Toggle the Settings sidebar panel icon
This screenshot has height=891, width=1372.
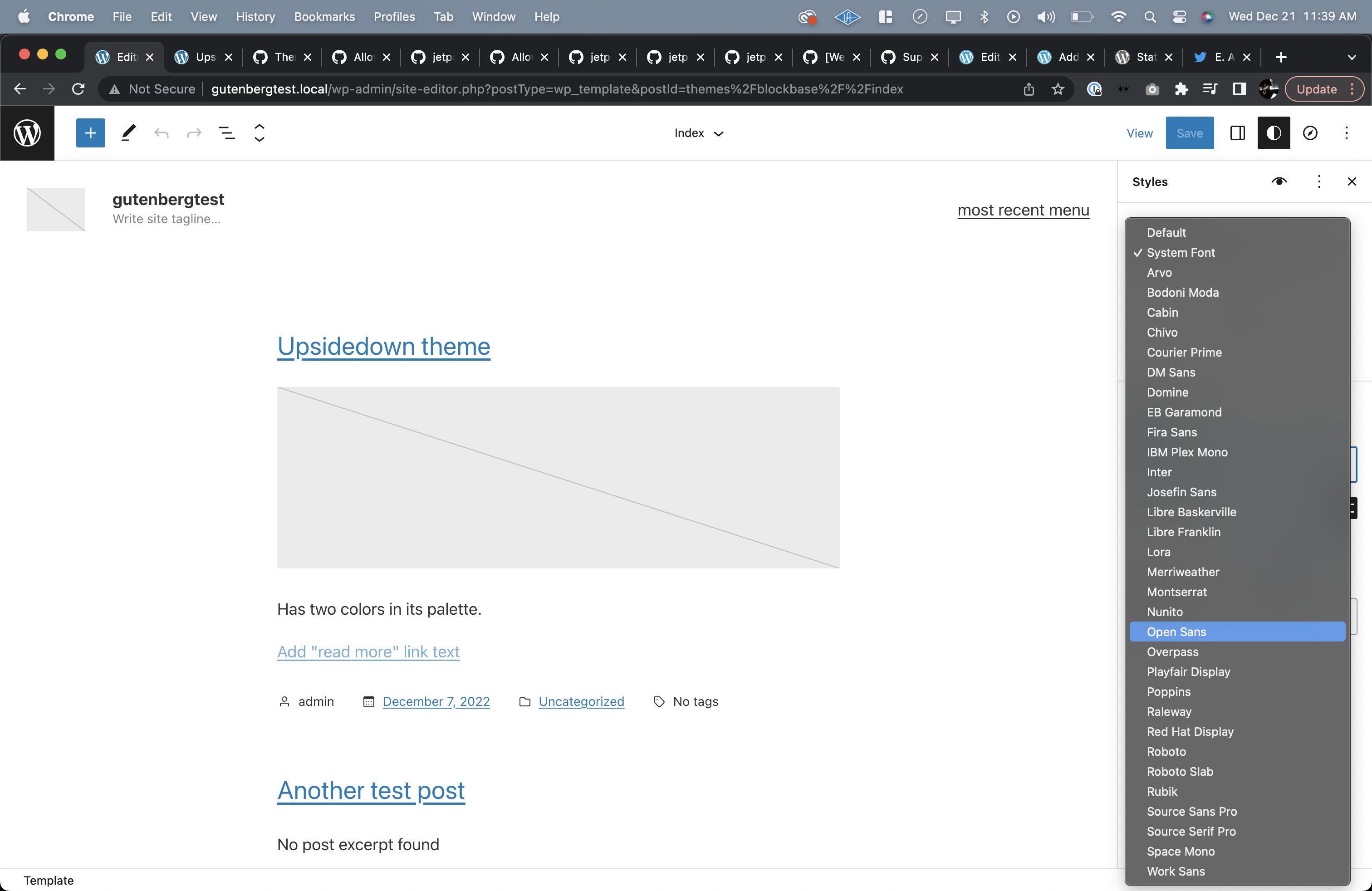[1237, 133]
